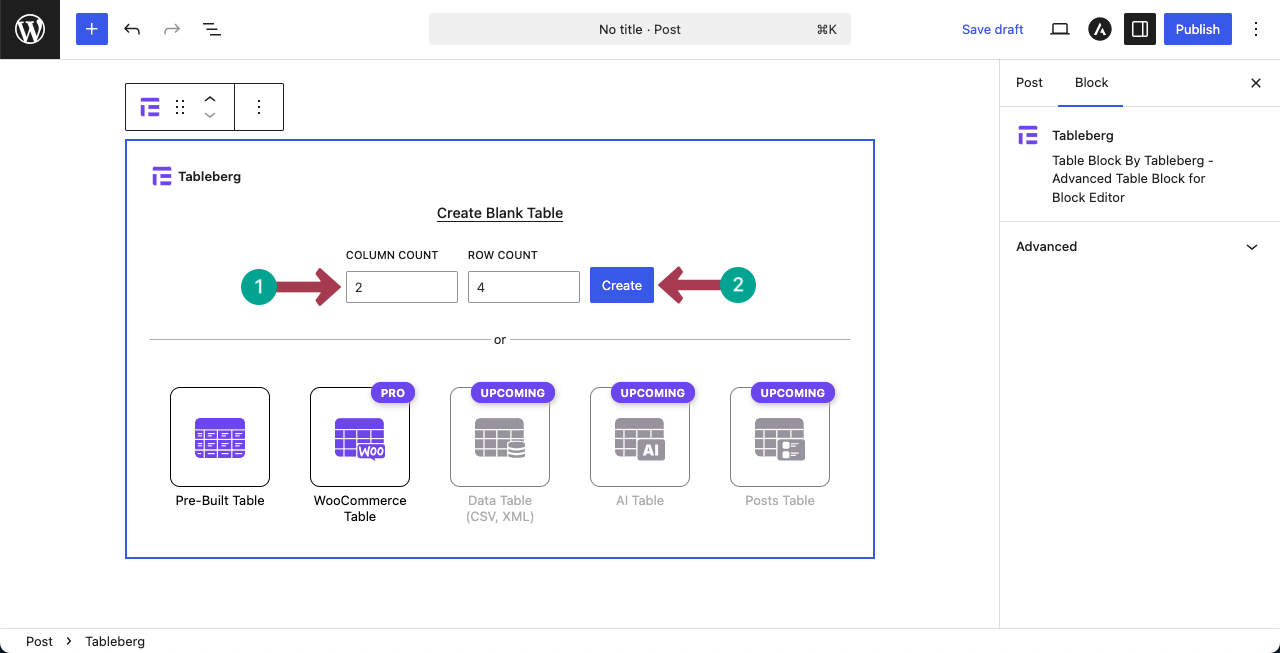
Task: Click the Create Blank Table heading
Action: [x=500, y=213]
